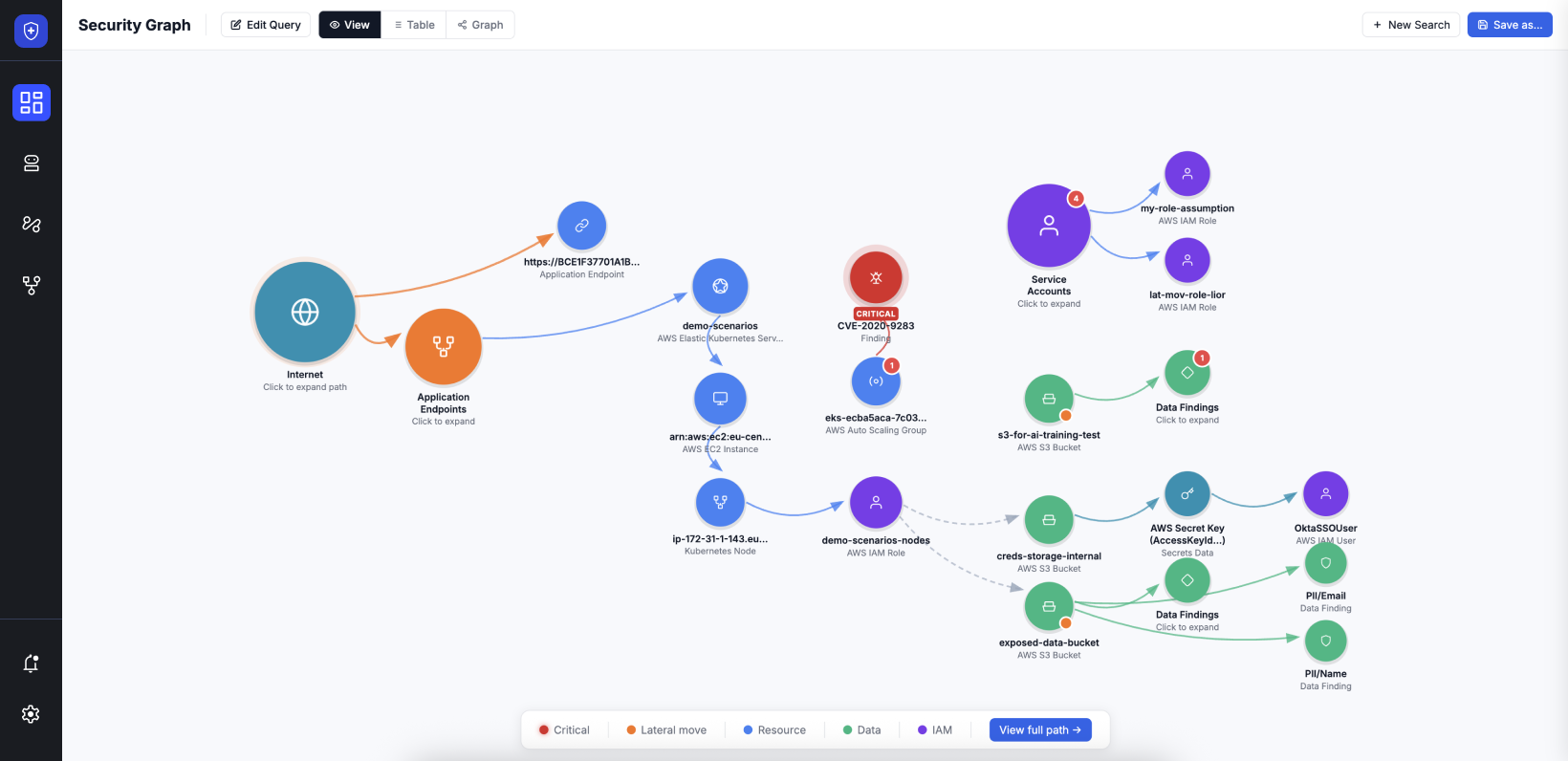The height and width of the screenshot is (761, 1568).
Task: Expand Data Findings node near s3-for-ai-training-test
Action: click(1187, 373)
